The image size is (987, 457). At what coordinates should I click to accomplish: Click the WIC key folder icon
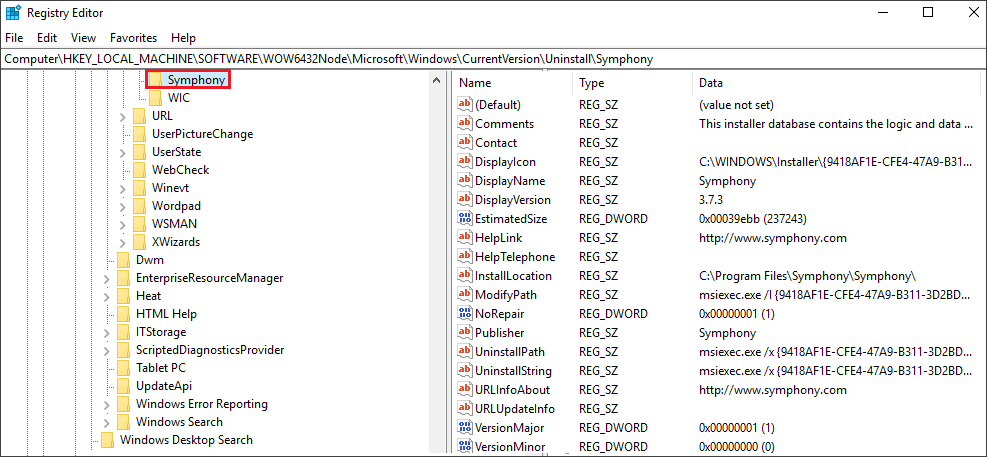coord(155,98)
